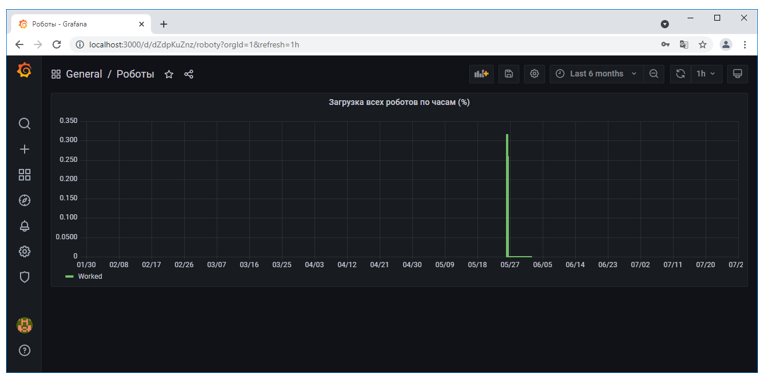
Task: Mark dashboard Роботы as favorite
Action: pyautogui.click(x=169, y=74)
